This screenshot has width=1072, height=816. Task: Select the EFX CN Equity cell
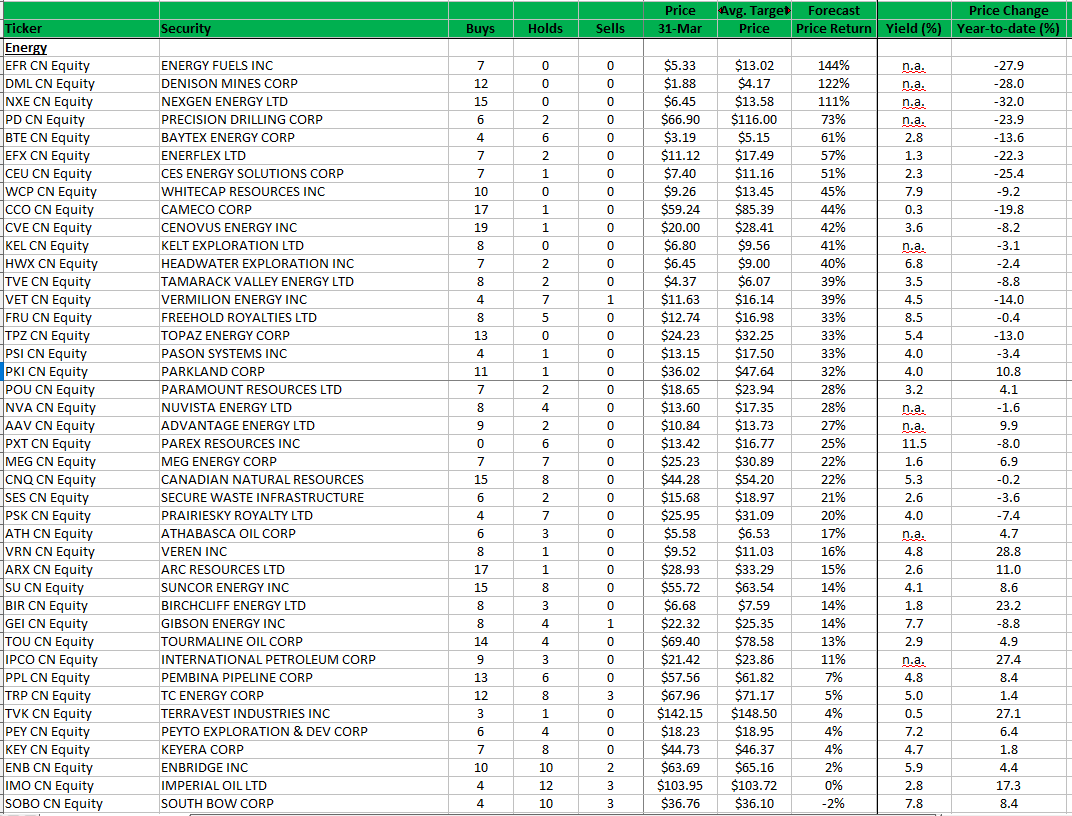tap(81, 156)
